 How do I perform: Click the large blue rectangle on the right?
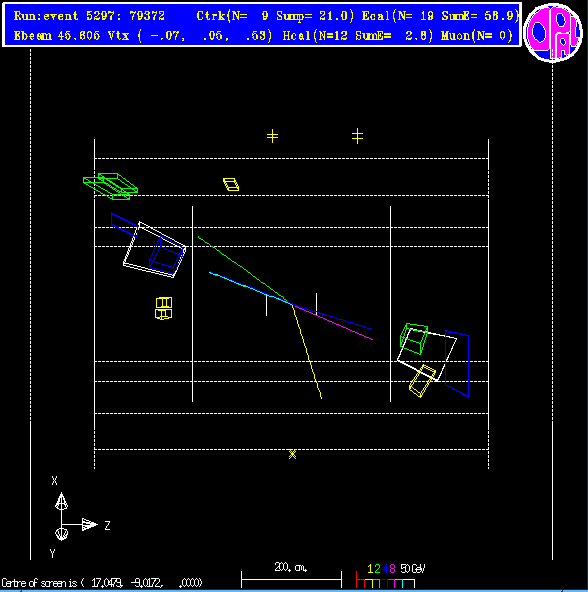tap(457, 364)
